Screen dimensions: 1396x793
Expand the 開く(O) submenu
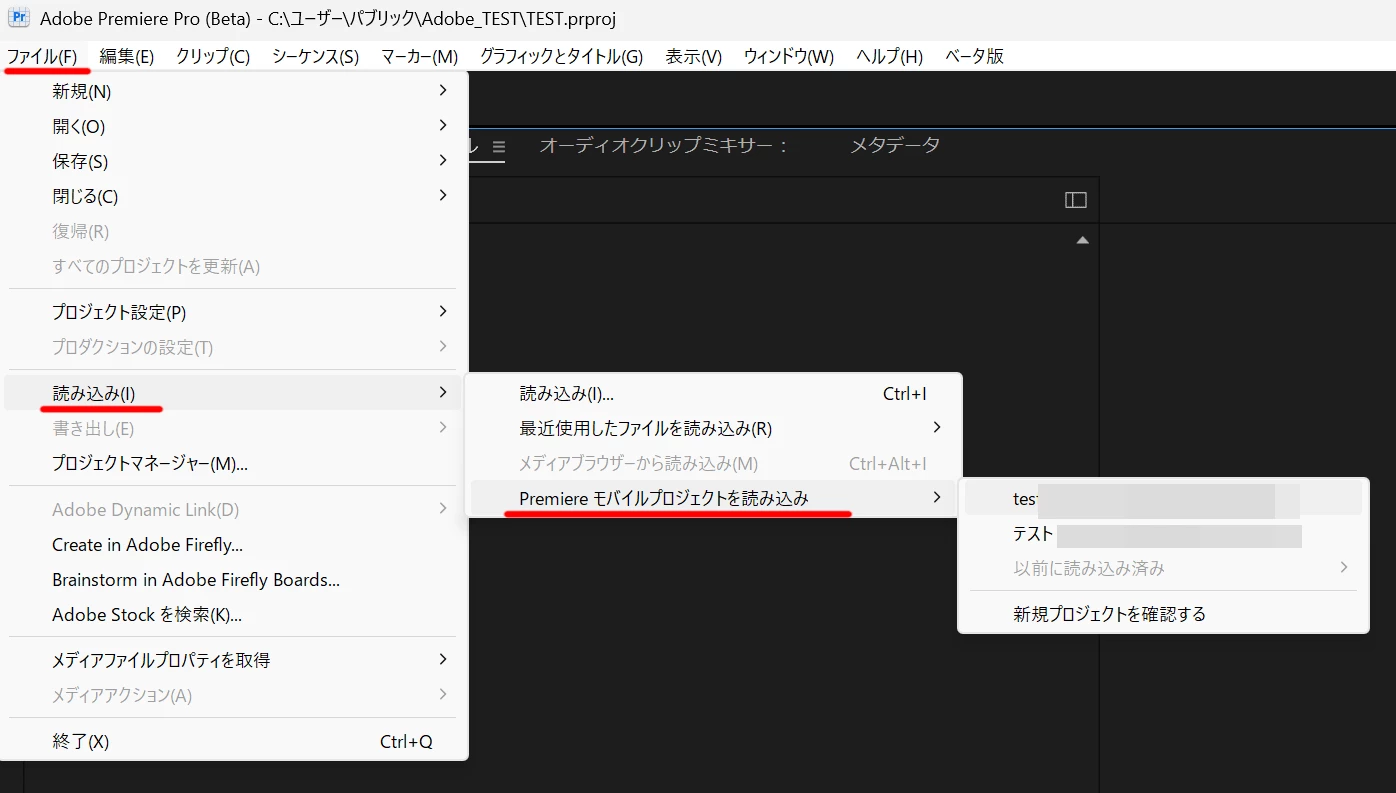pyautogui.click(x=234, y=127)
